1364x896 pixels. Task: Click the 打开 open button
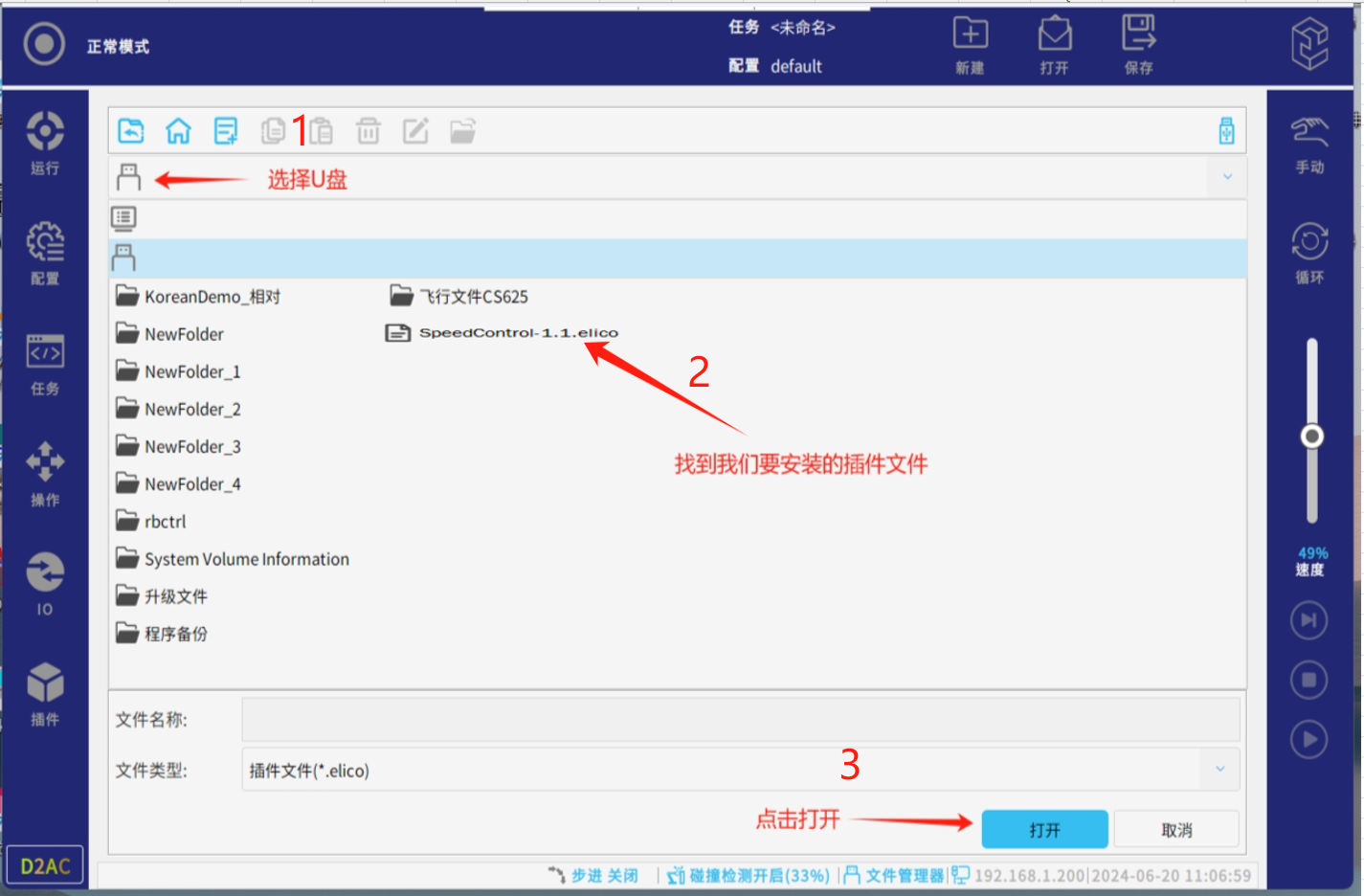(x=1044, y=830)
